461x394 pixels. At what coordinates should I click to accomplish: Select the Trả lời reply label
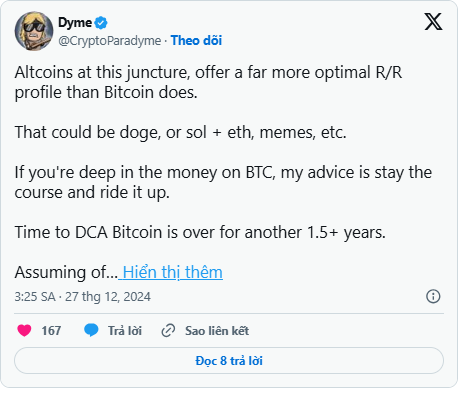click(x=125, y=331)
